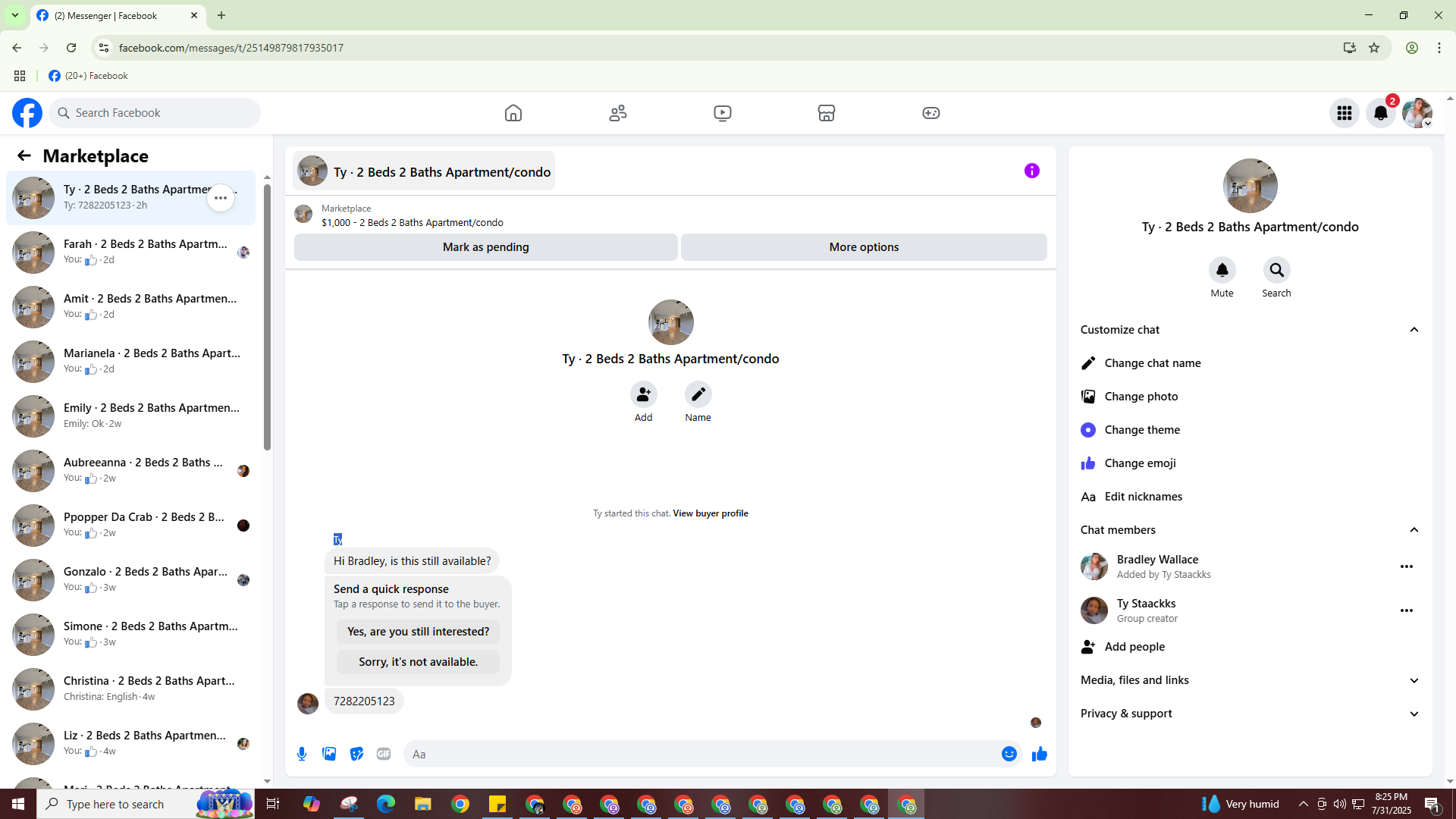Click the purple conversation info icon
The height and width of the screenshot is (819, 1456).
click(x=1031, y=171)
